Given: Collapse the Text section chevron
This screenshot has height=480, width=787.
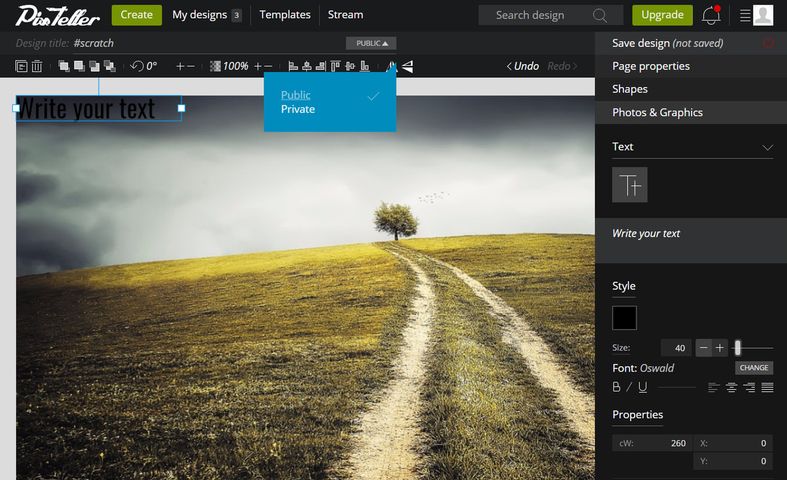Looking at the screenshot, I should coord(767,147).
